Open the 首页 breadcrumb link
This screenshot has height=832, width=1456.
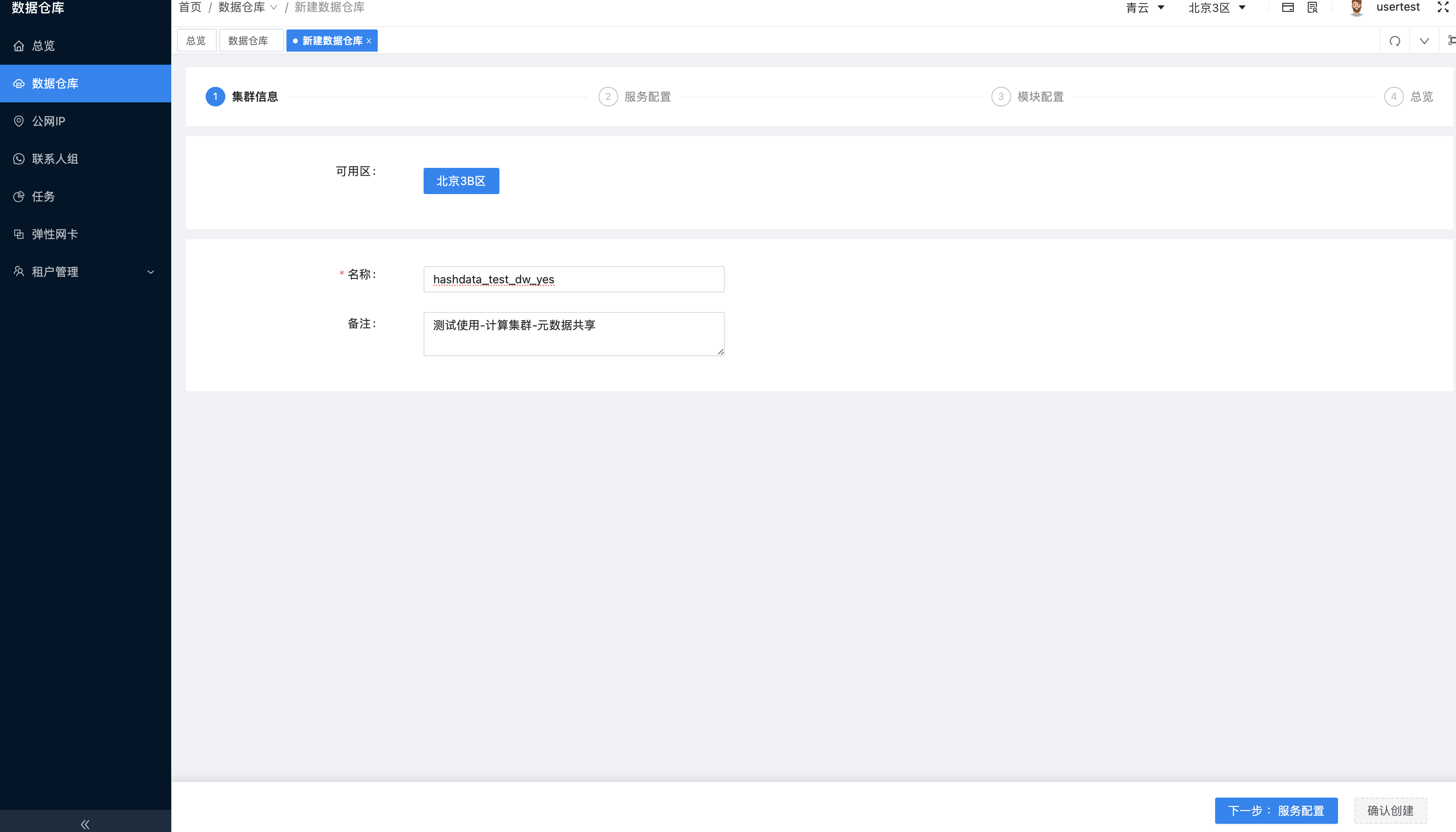(x=189, y=7)
